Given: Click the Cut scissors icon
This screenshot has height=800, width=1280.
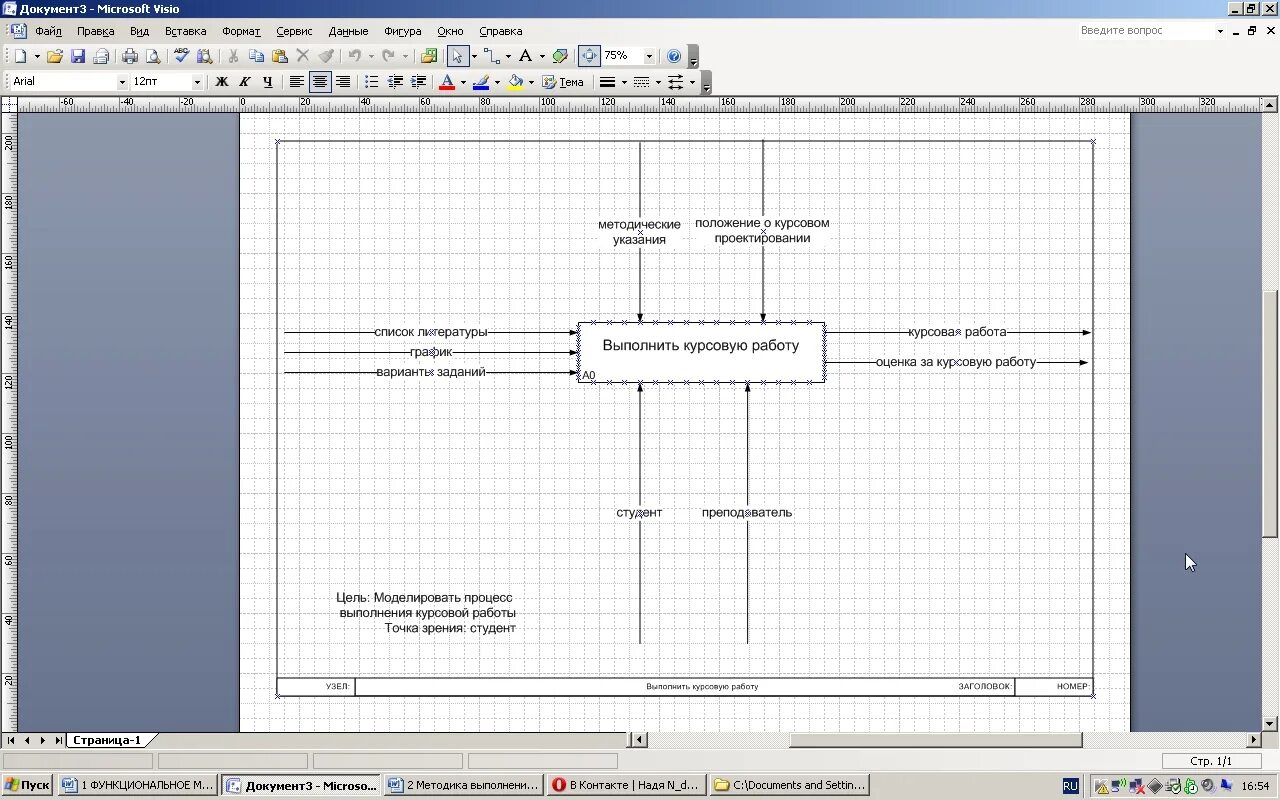Looking at the screenshot, I should (x=233, y=56).
